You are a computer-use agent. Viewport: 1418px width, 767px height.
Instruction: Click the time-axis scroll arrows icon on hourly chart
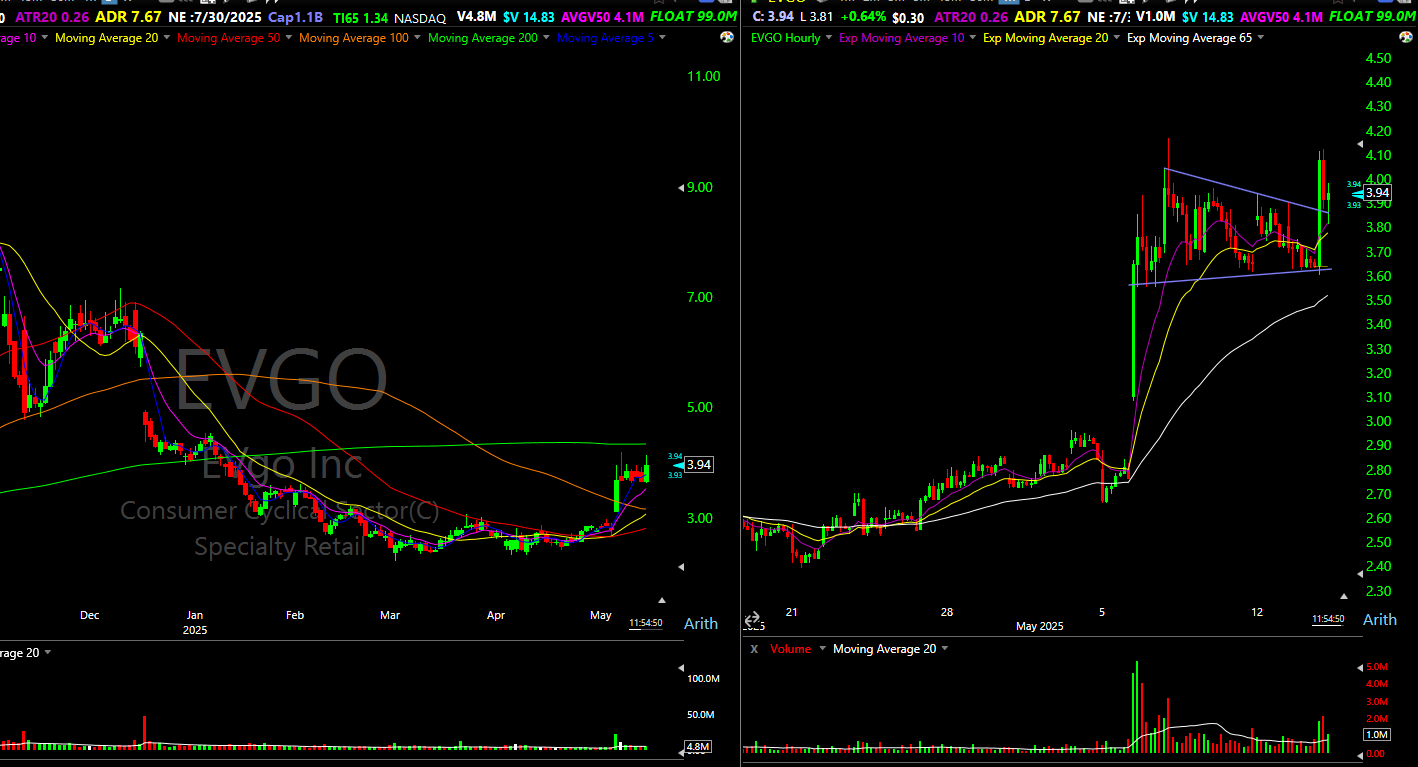click(x=753, y=619)
